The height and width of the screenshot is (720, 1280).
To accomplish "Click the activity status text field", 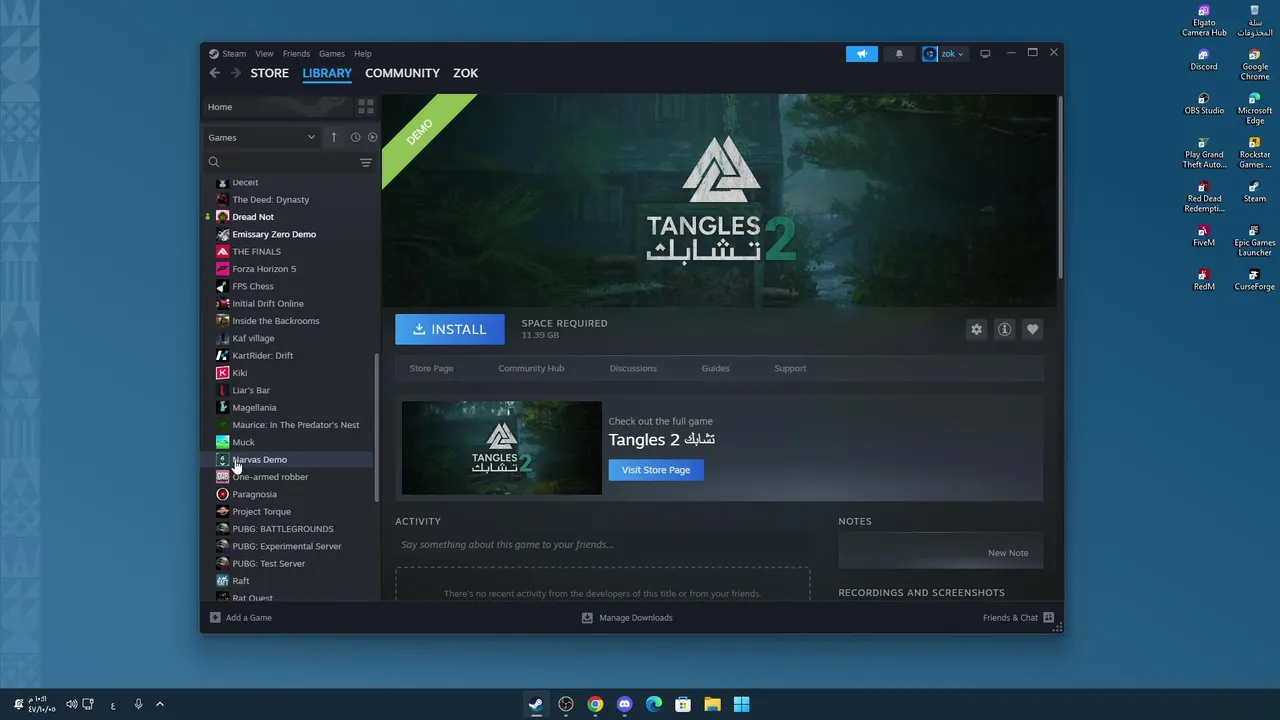I will (602, 545).
